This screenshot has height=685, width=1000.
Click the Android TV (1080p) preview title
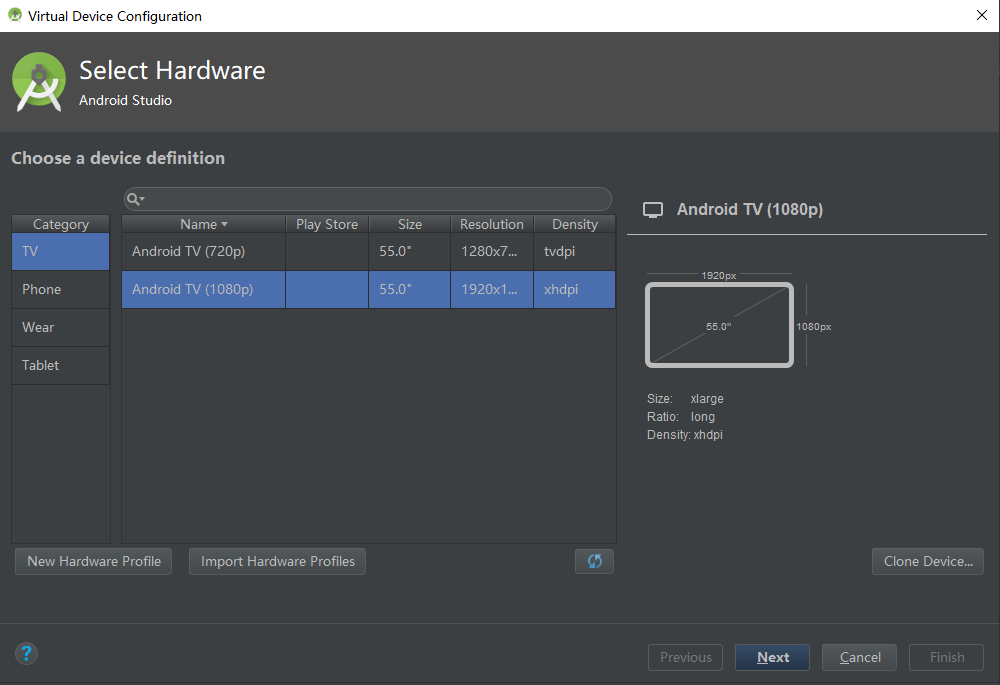[750, 210]
